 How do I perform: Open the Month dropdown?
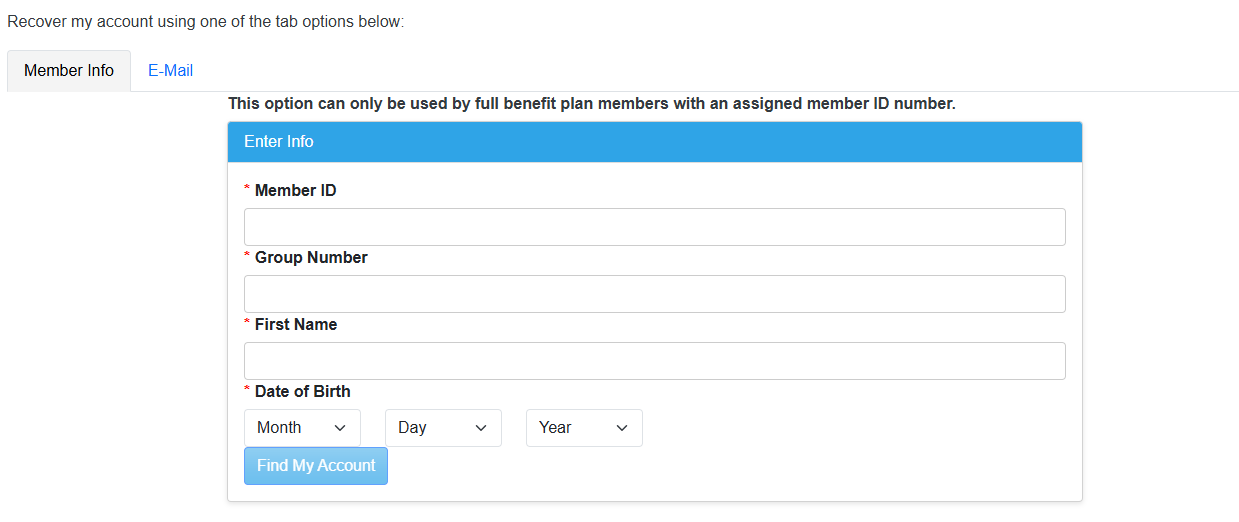click(302, 428)
